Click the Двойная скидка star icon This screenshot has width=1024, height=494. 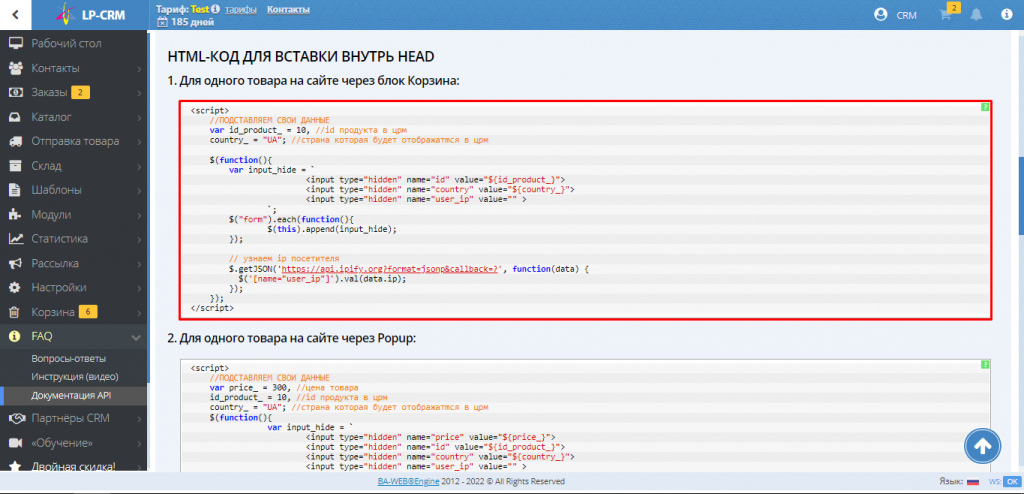click(x=16, y=467)
